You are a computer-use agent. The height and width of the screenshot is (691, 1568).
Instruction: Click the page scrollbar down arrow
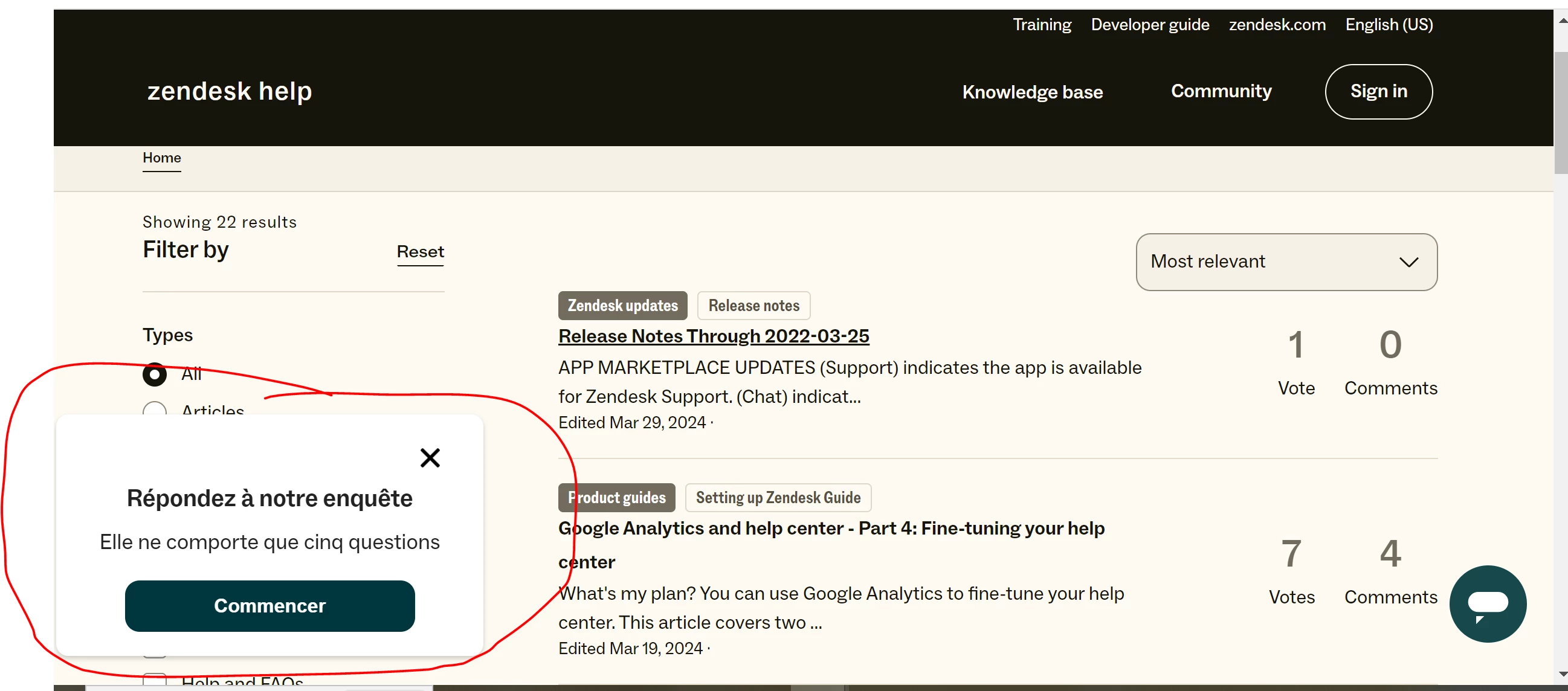1562,674
